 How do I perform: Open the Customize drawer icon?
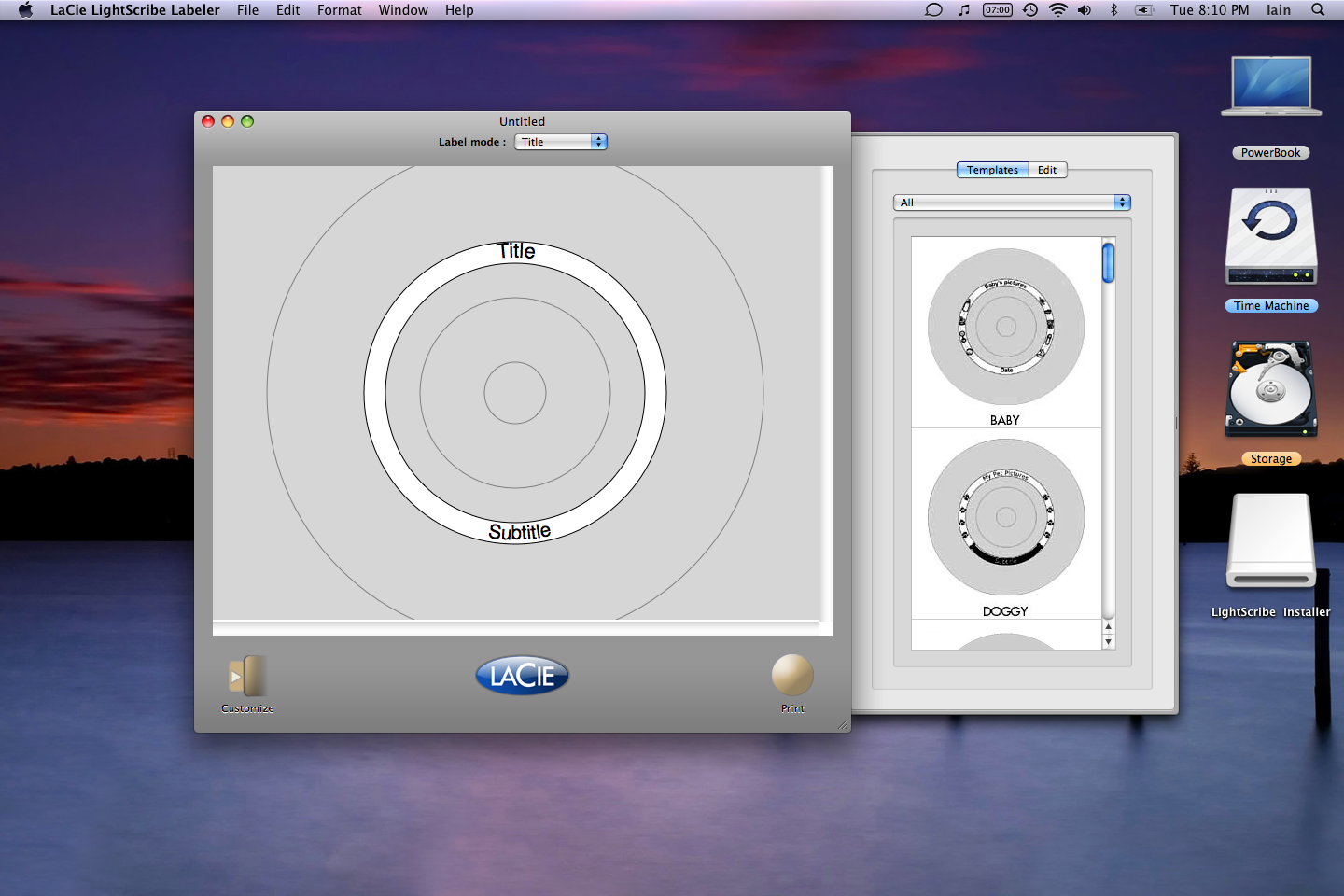pyautogui.click(x=247, y=676)
